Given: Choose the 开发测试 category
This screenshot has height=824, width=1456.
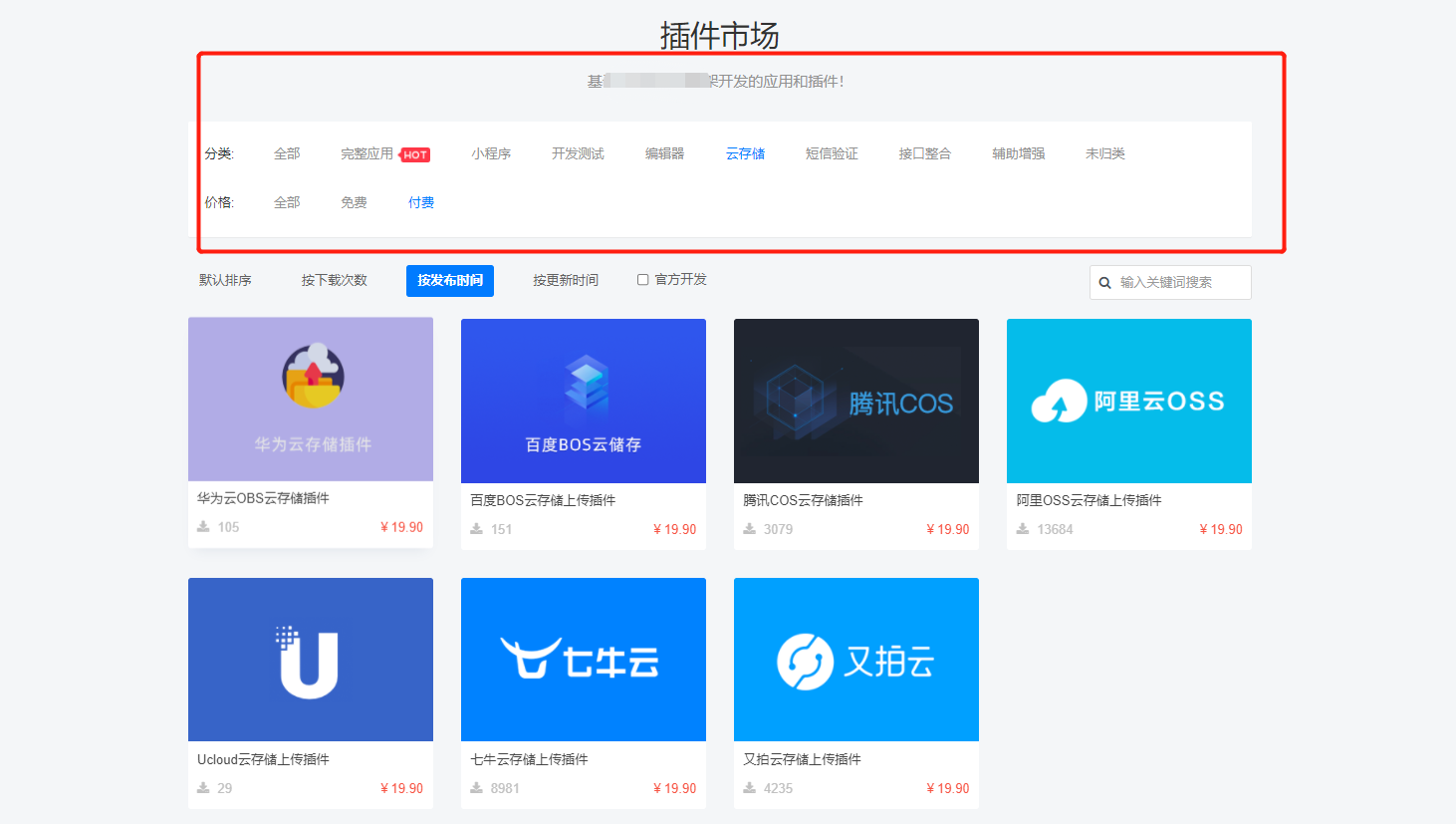Looking at the screenshot, I should [x=578, y=153].
